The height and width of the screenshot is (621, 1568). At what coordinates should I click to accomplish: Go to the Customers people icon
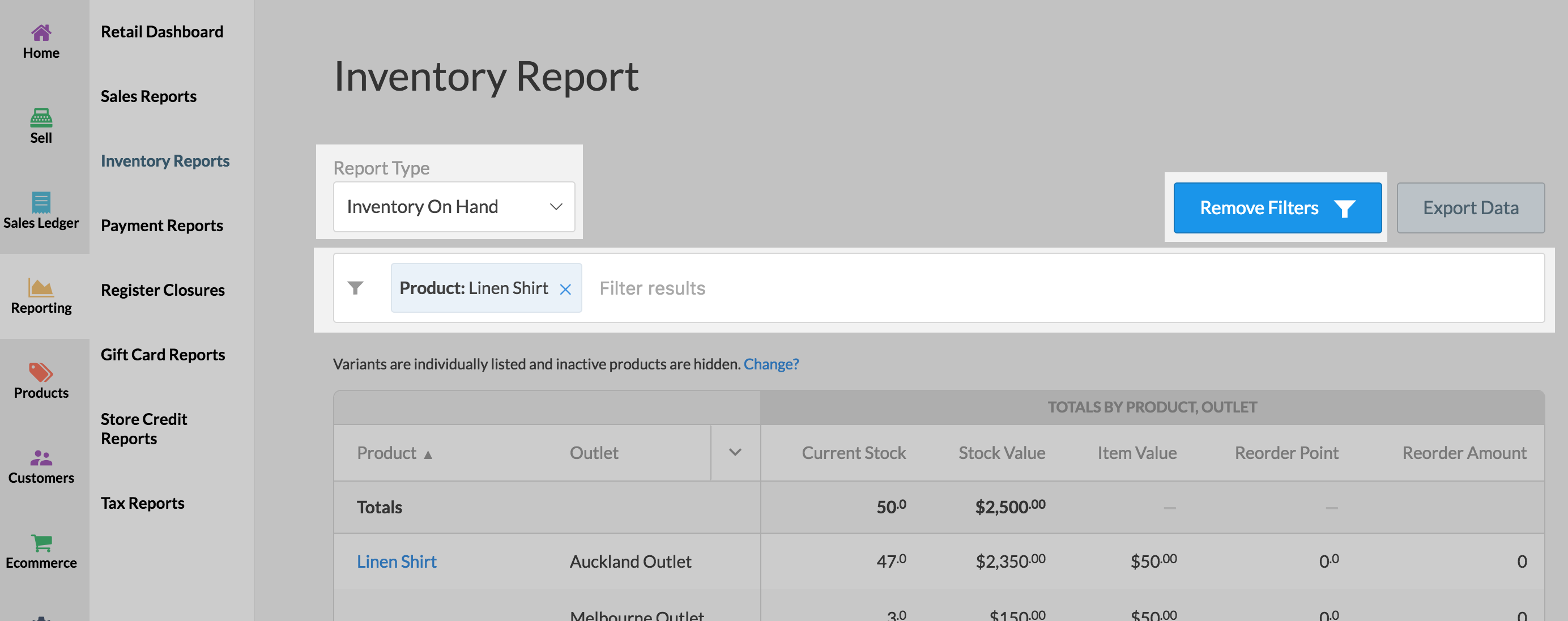41,457
